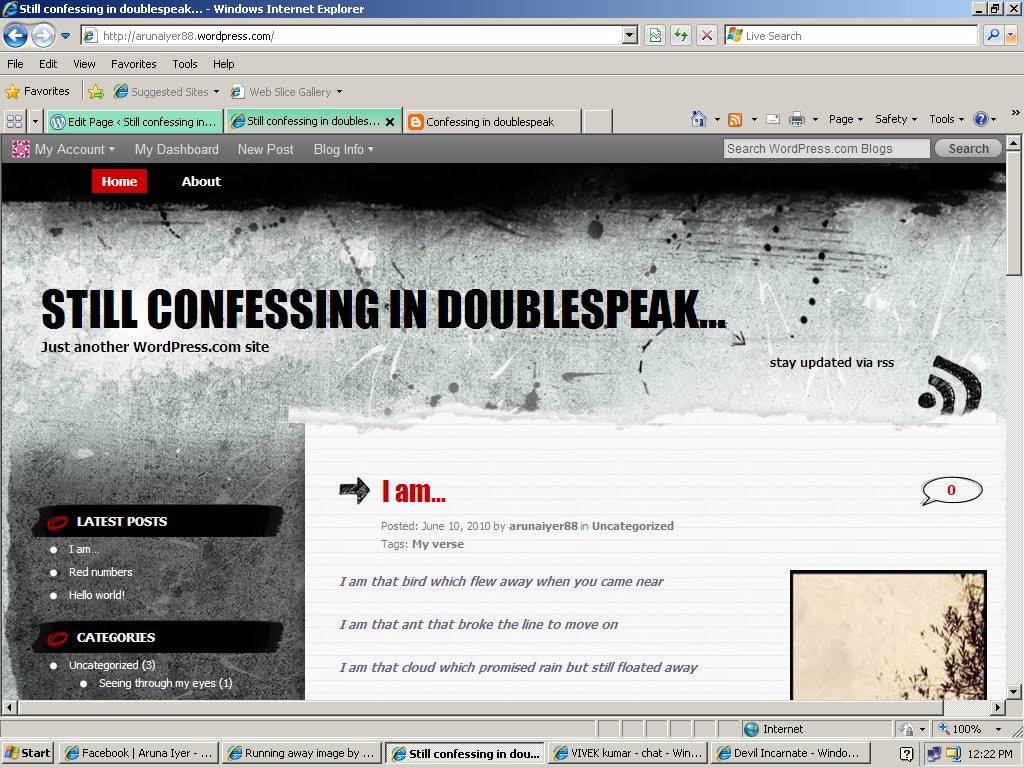Viewport: 1024px width, 768px height.
Task: Open the Suggested Sites dropdown
Action: [167, 91]
